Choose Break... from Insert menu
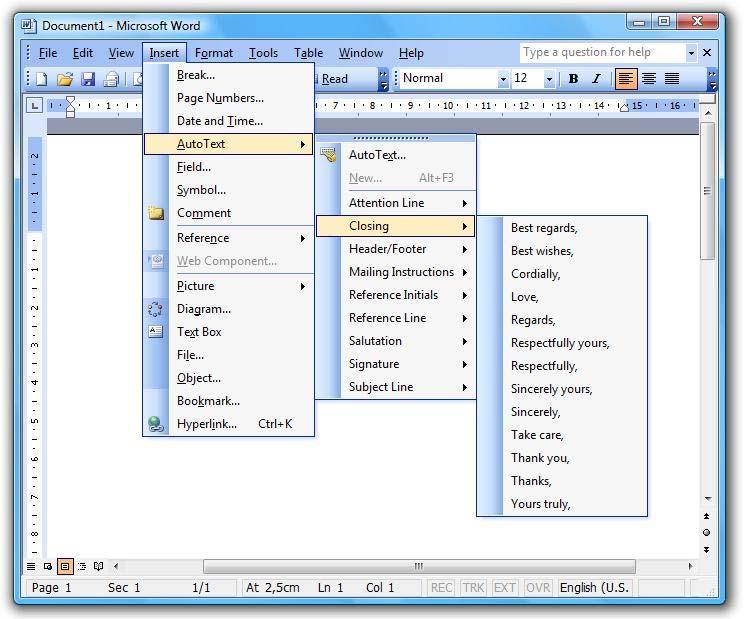The height and width of the screenshot is (619, 744). tap(229, 75)
